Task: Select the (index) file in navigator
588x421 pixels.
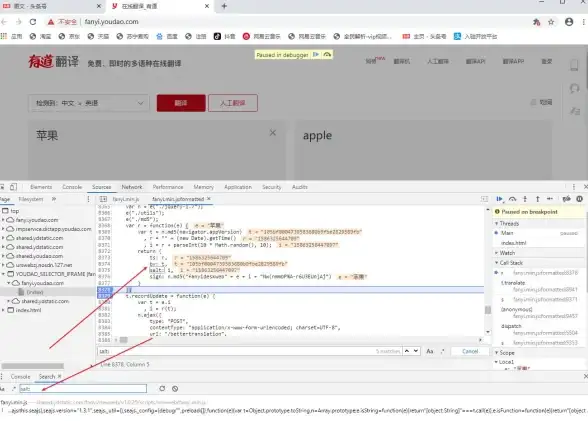Action: point(34,292)
